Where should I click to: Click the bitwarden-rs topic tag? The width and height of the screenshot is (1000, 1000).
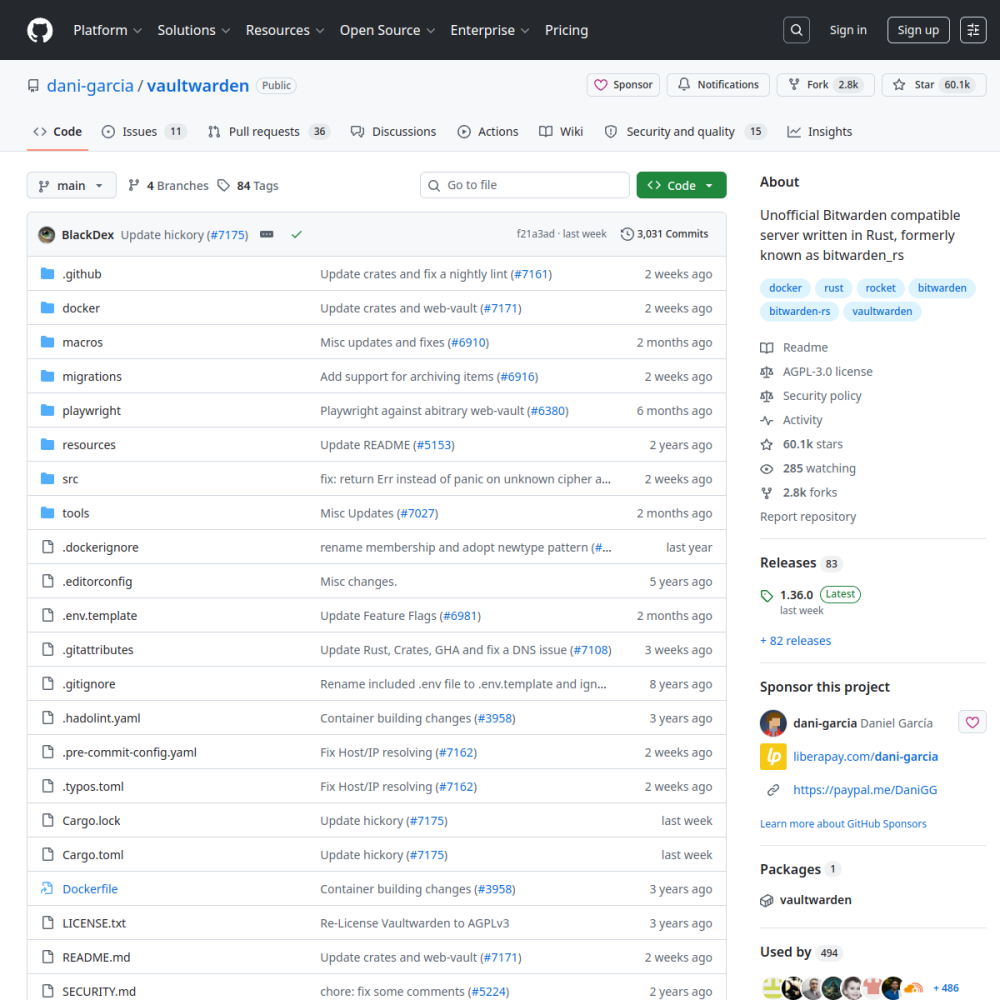[x=799, y=311]
